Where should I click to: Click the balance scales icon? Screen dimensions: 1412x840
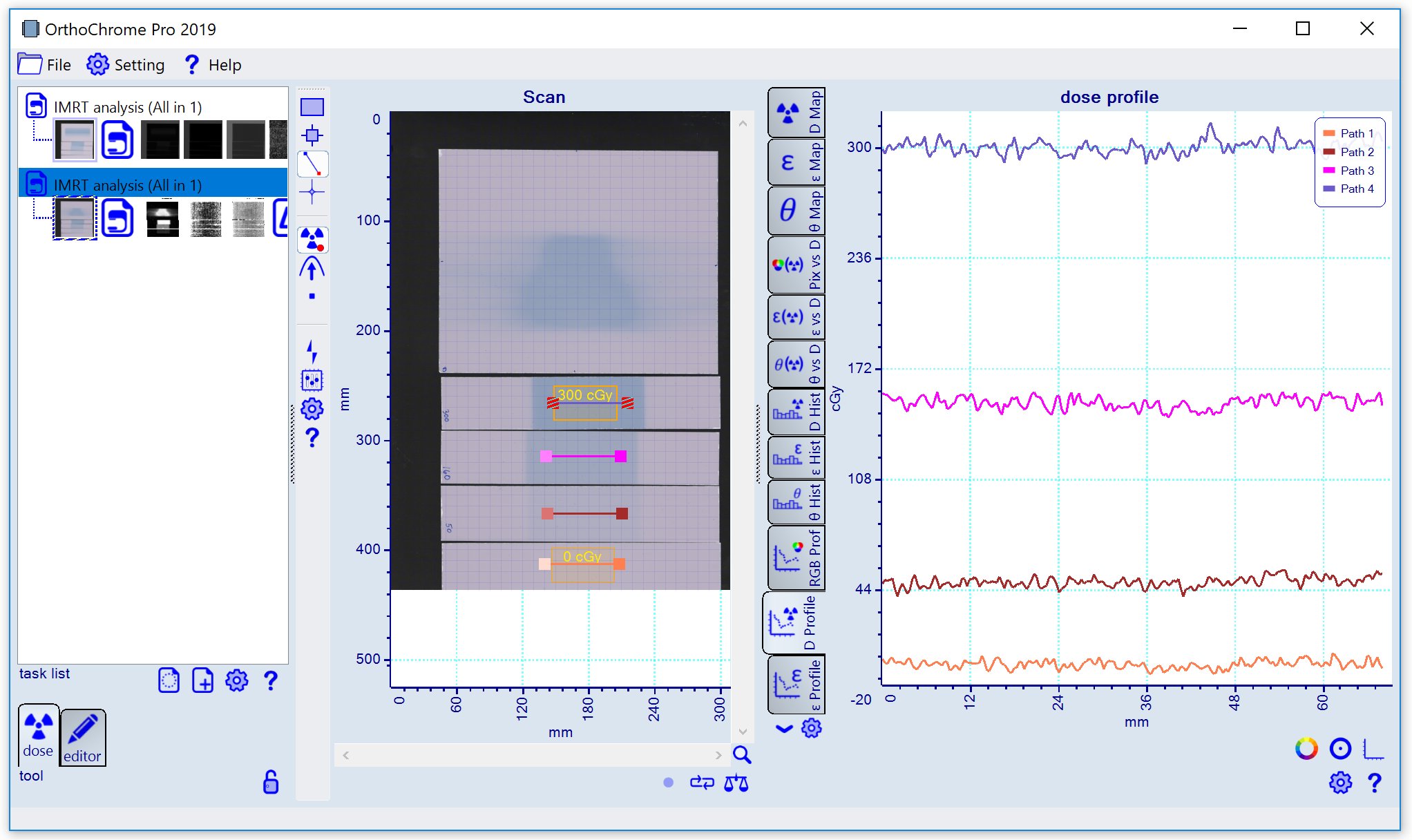click(736, 783)
